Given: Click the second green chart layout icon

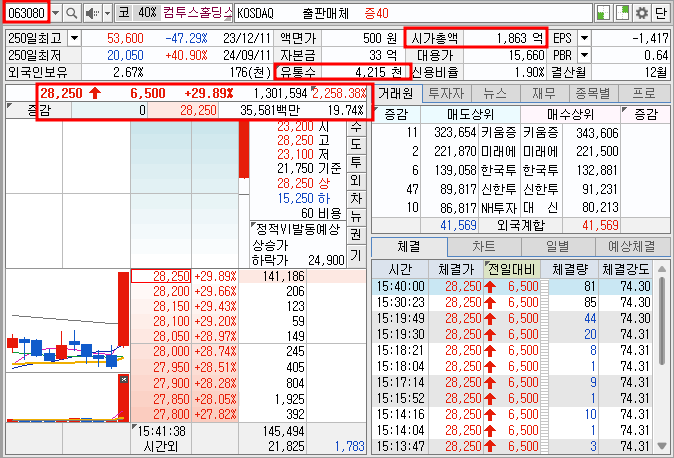Looking at the screenshot, I should point(622,13).
